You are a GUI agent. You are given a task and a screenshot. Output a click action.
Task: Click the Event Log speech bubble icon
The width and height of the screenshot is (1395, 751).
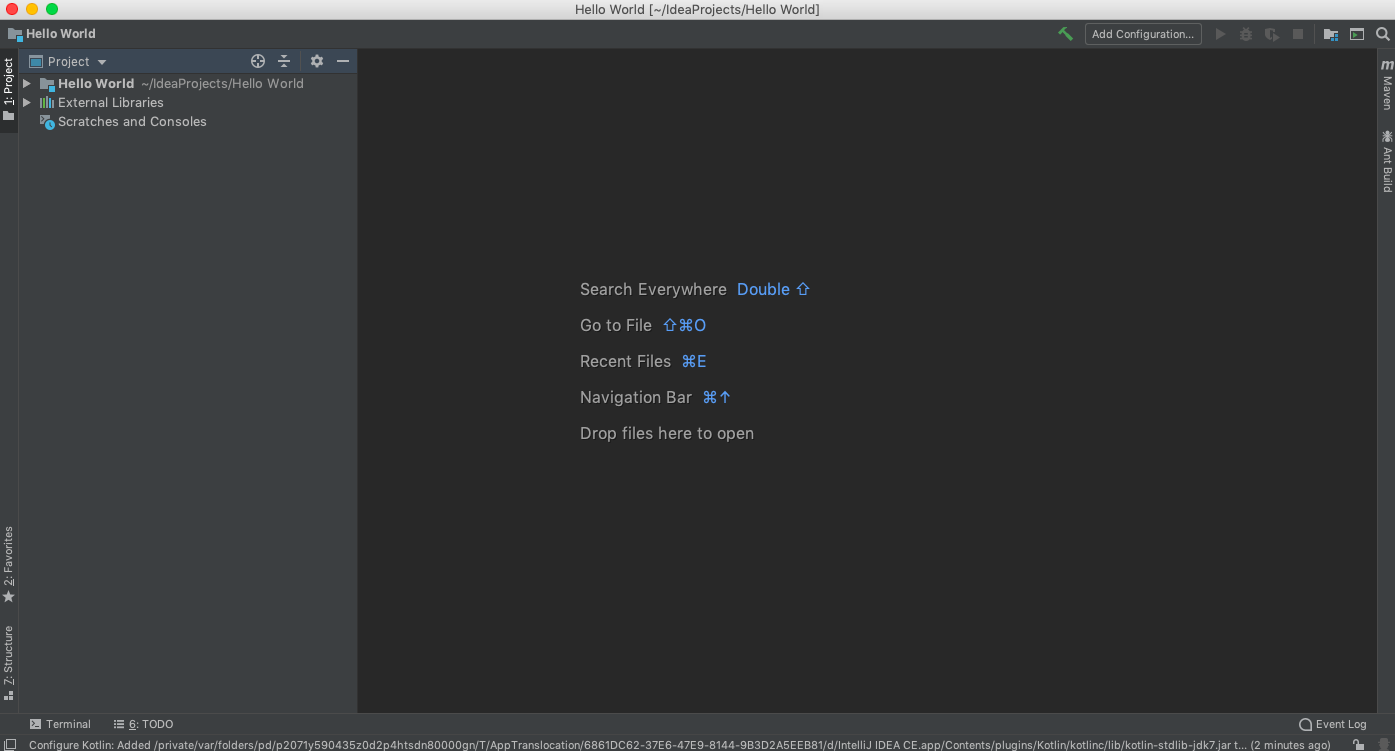pos(1305,724)
